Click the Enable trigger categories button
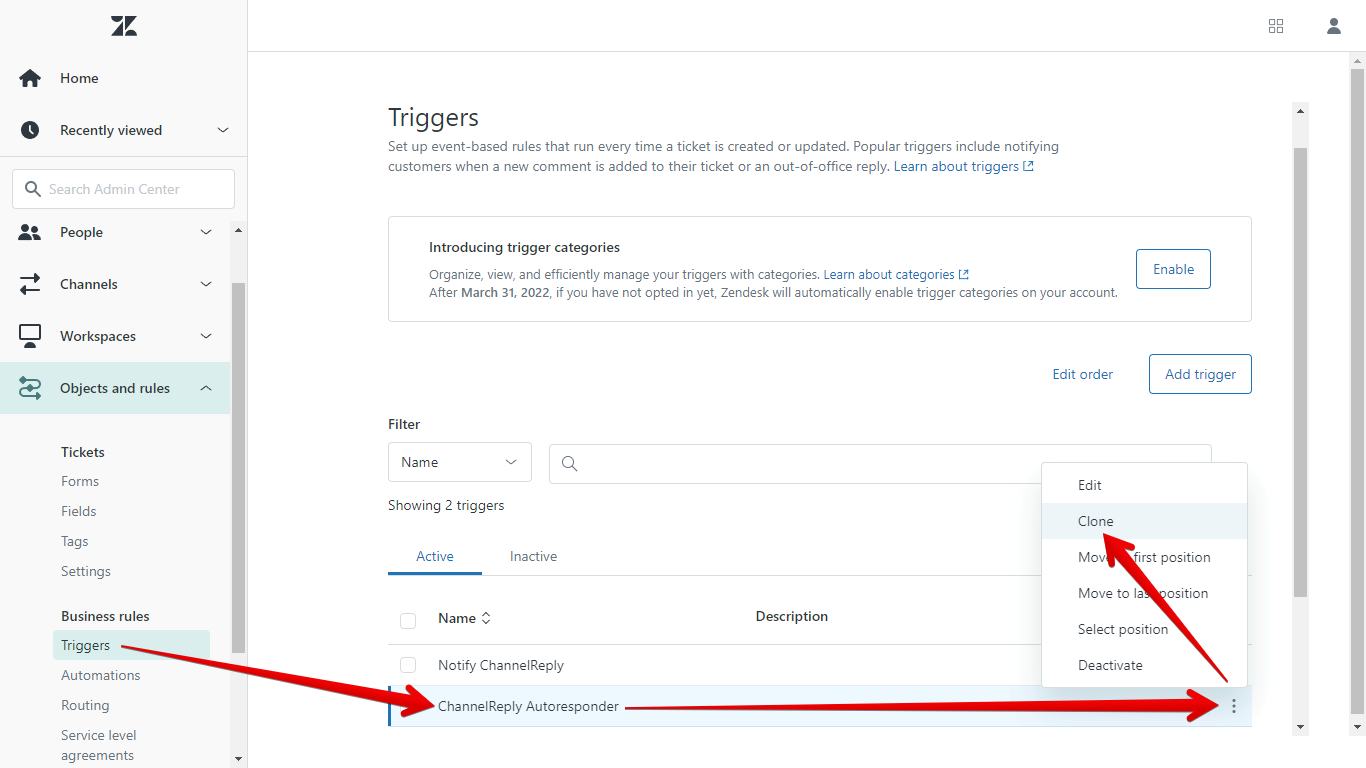 coord(1173,269)
